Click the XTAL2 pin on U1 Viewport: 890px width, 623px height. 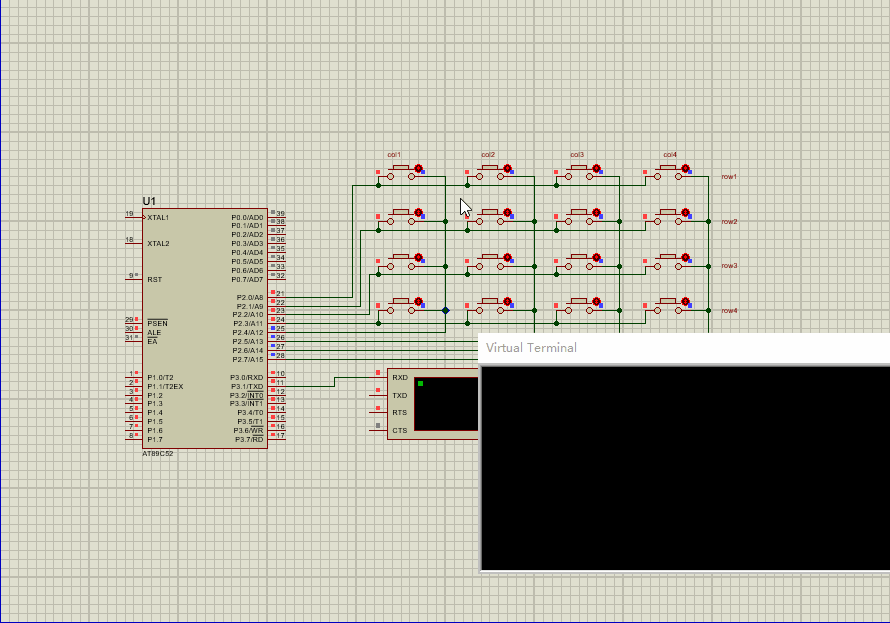pyautogui.click(x=158, y=243)
